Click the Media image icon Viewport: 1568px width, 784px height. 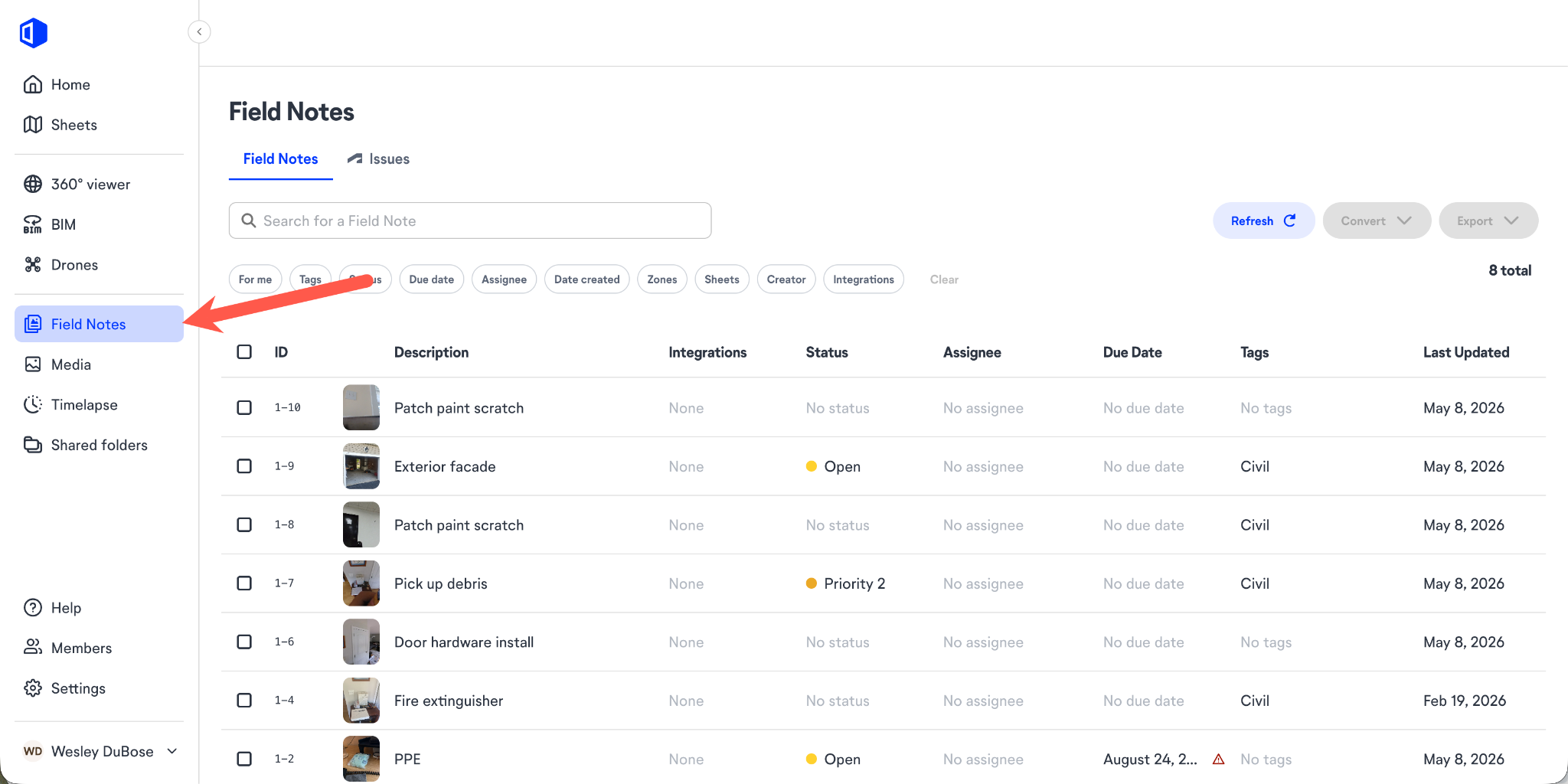point(33,364)
